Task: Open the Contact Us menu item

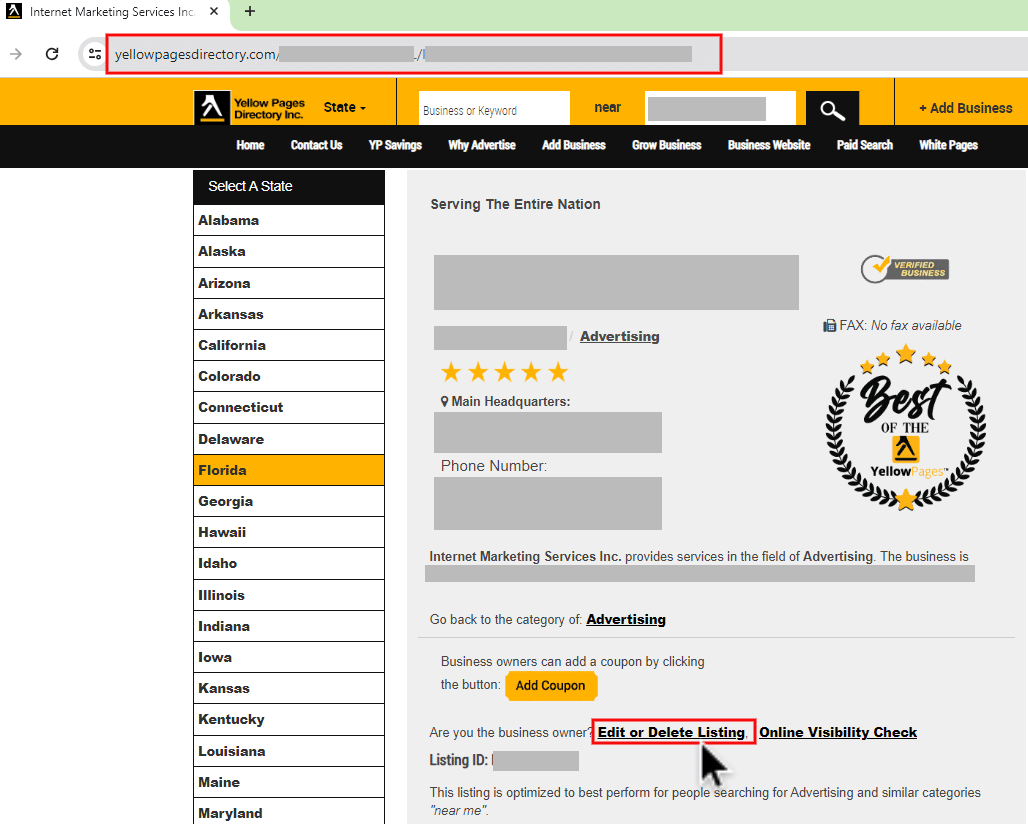Action: [x=317, y=145]
